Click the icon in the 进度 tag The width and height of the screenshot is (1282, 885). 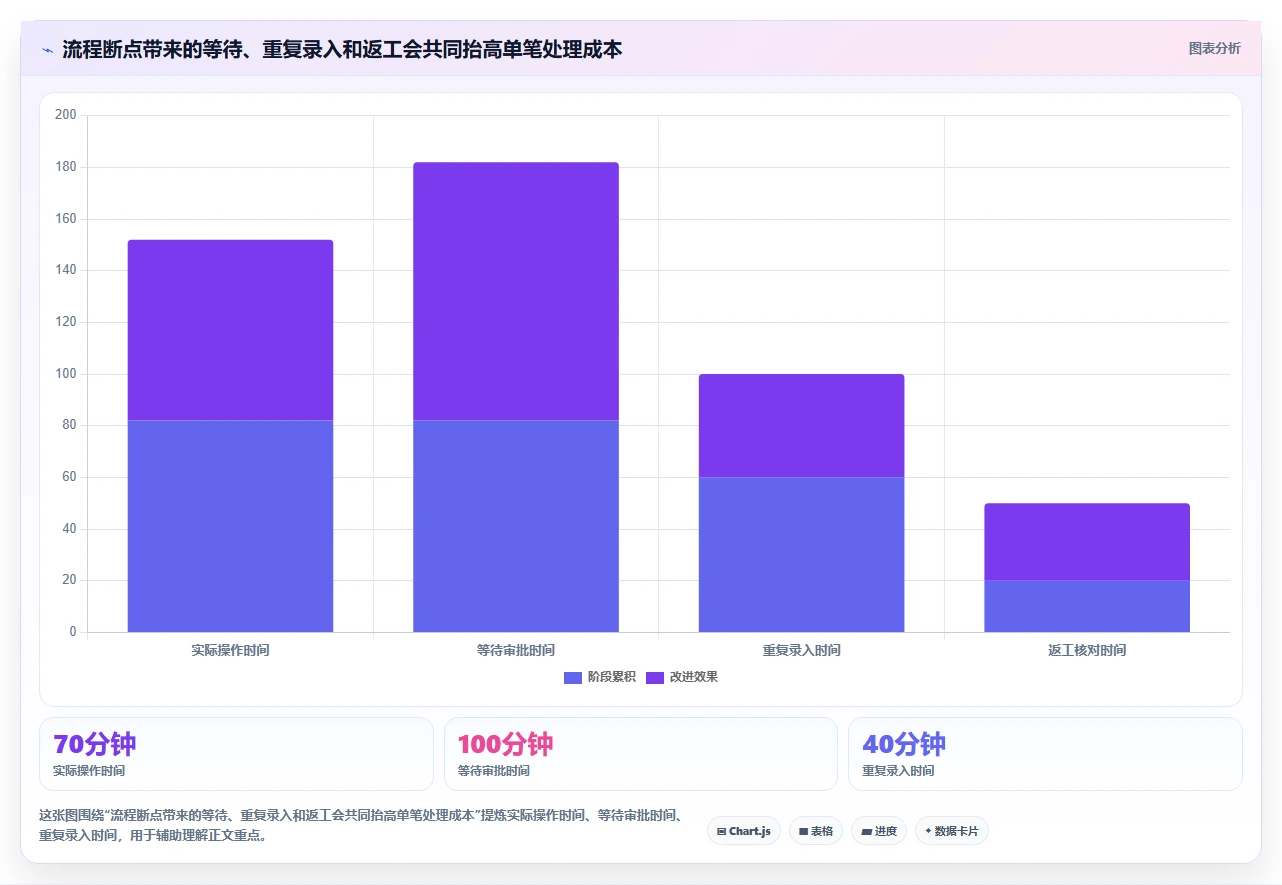tap(866, 832)
